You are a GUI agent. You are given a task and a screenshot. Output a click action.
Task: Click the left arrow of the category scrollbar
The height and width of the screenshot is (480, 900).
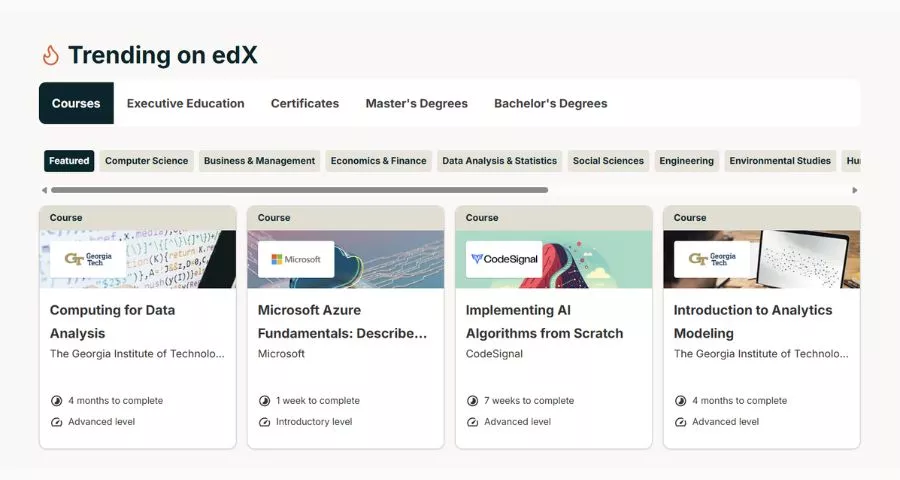point(44,190)
